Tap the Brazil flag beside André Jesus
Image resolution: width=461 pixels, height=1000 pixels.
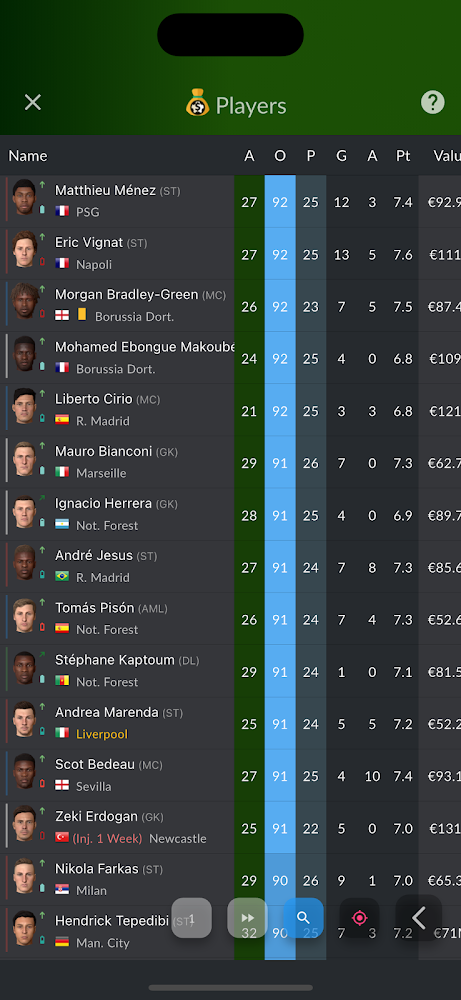[62, 577]
